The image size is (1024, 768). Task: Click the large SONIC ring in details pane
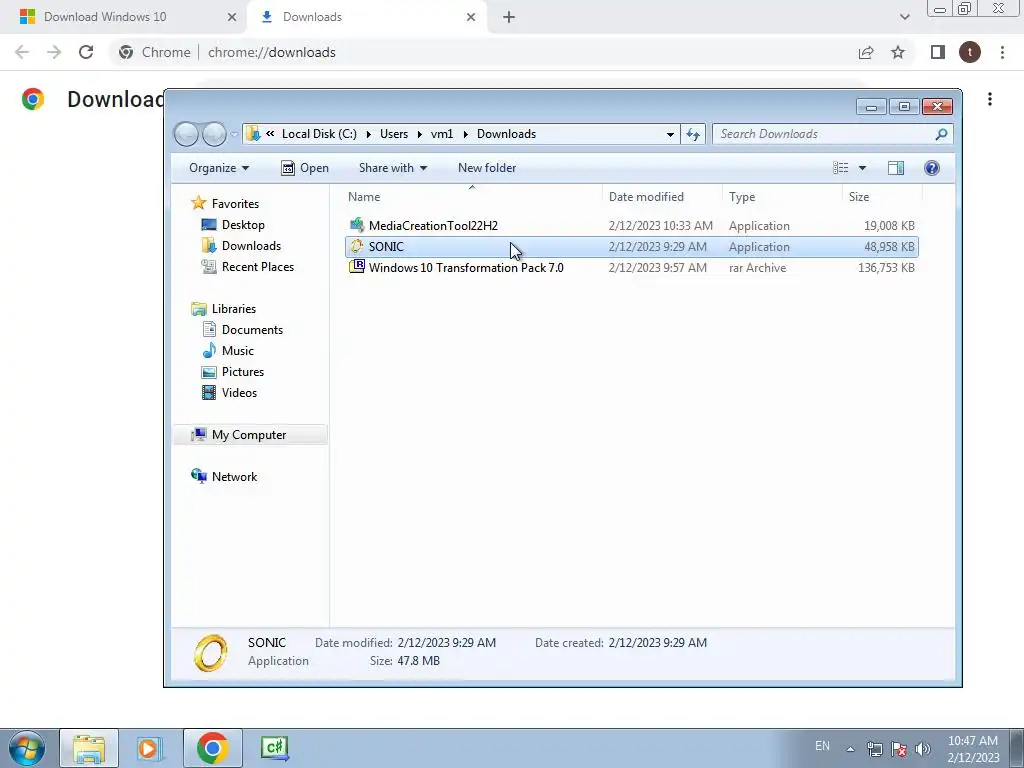tap(211, 652)
